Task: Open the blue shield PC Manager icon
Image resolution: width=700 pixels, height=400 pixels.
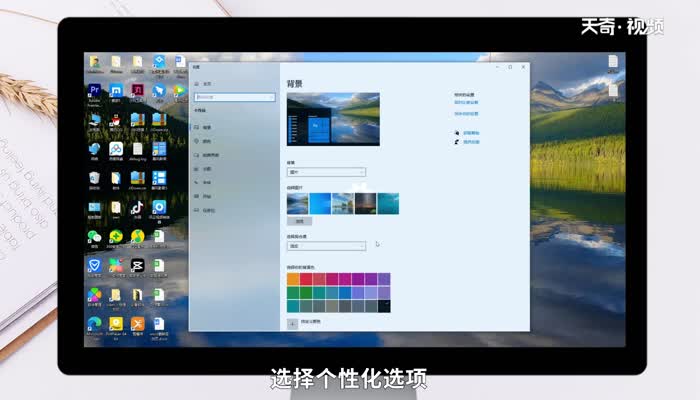Action: click(x=94, y=268)
